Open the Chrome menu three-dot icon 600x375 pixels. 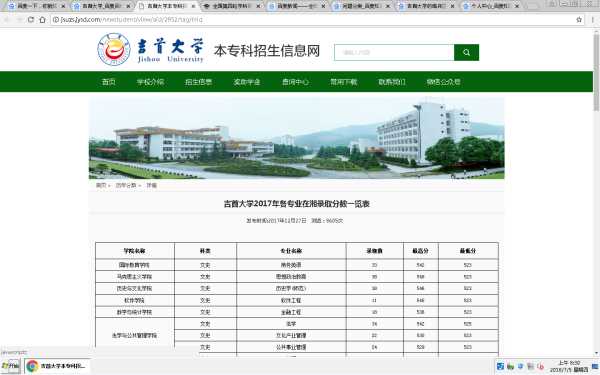[x=592, y=20]
